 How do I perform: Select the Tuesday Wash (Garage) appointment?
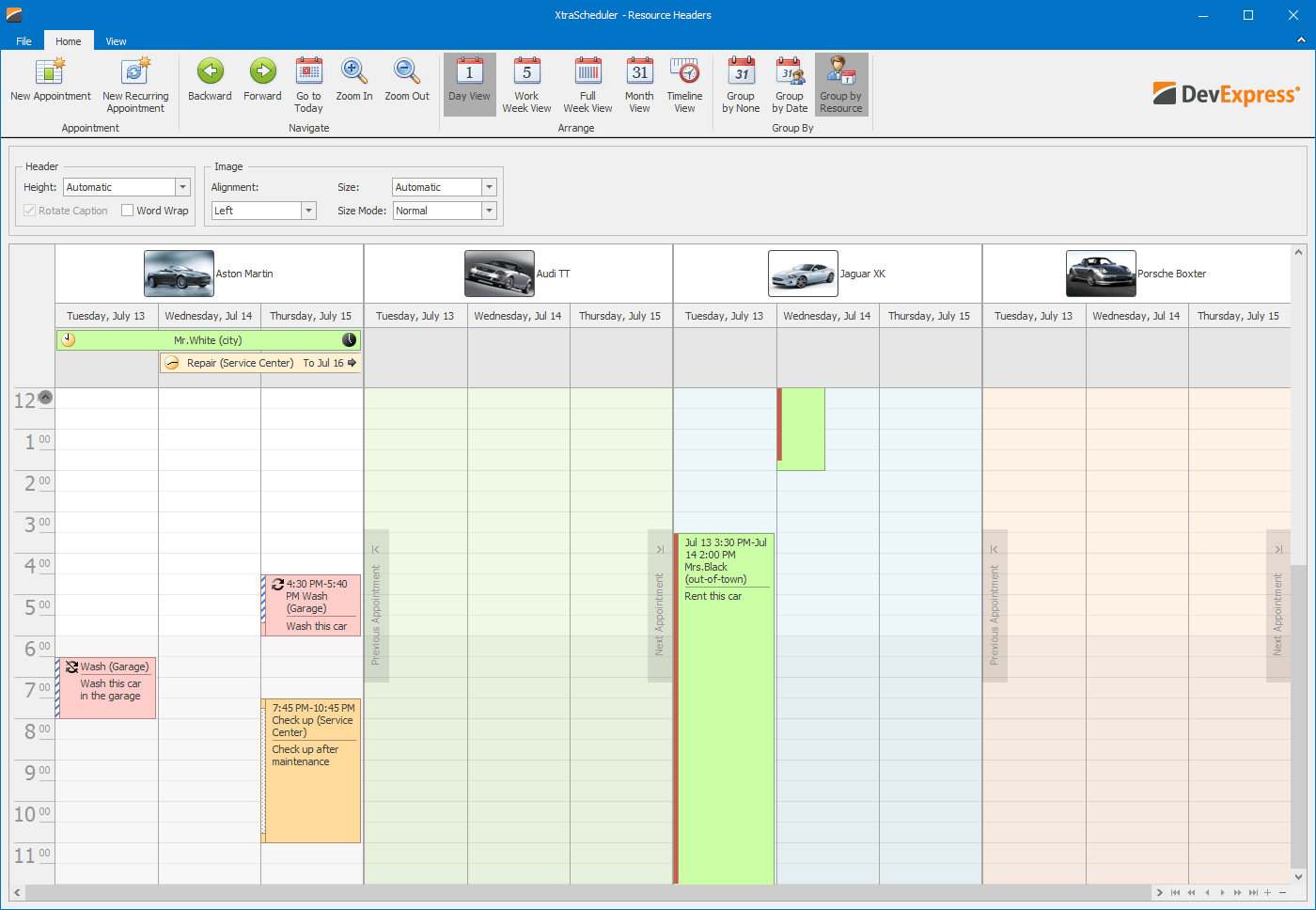point(106,688)
